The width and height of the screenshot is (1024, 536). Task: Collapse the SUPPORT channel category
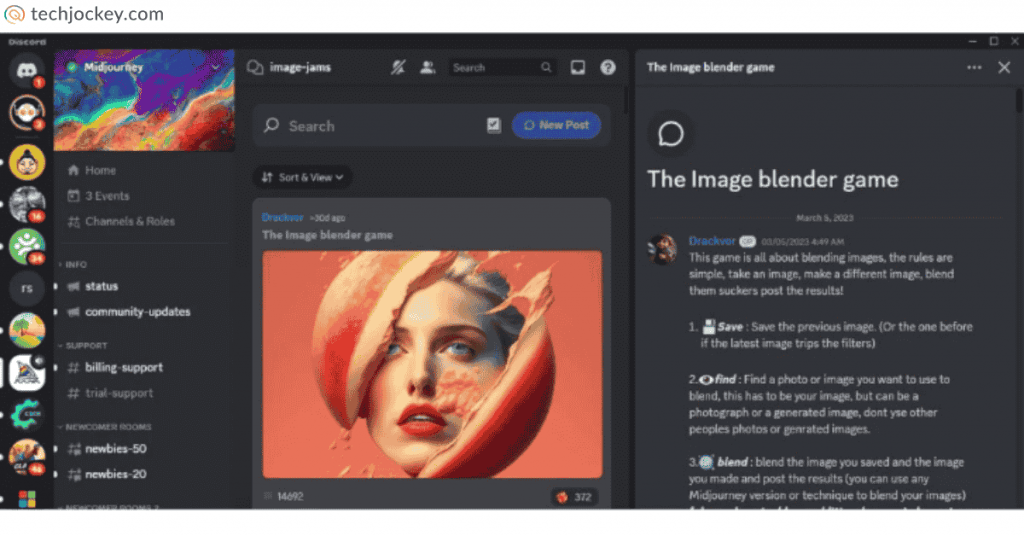[87, 345]
